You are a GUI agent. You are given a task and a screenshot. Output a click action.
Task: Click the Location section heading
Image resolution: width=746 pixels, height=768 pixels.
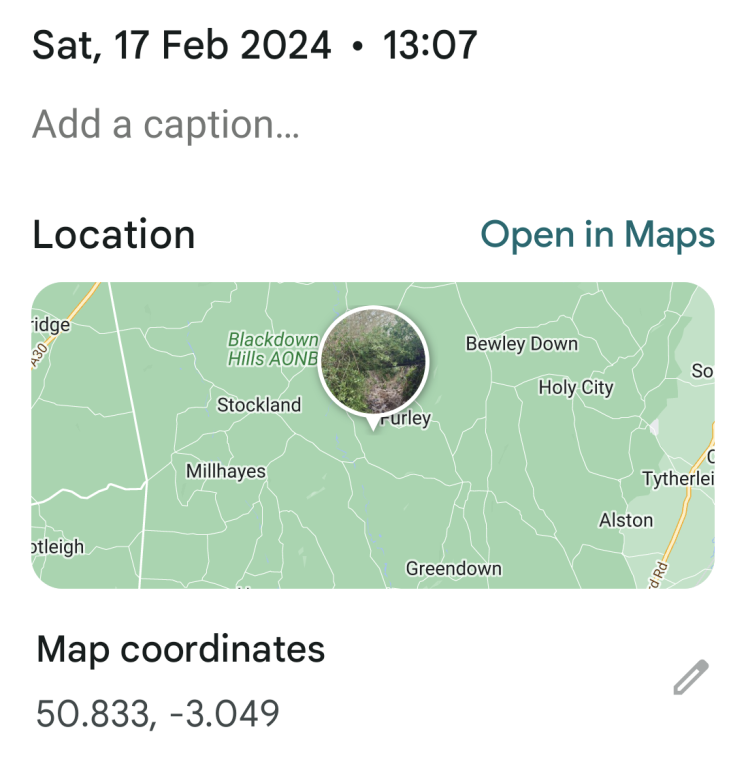click(114, 235)
